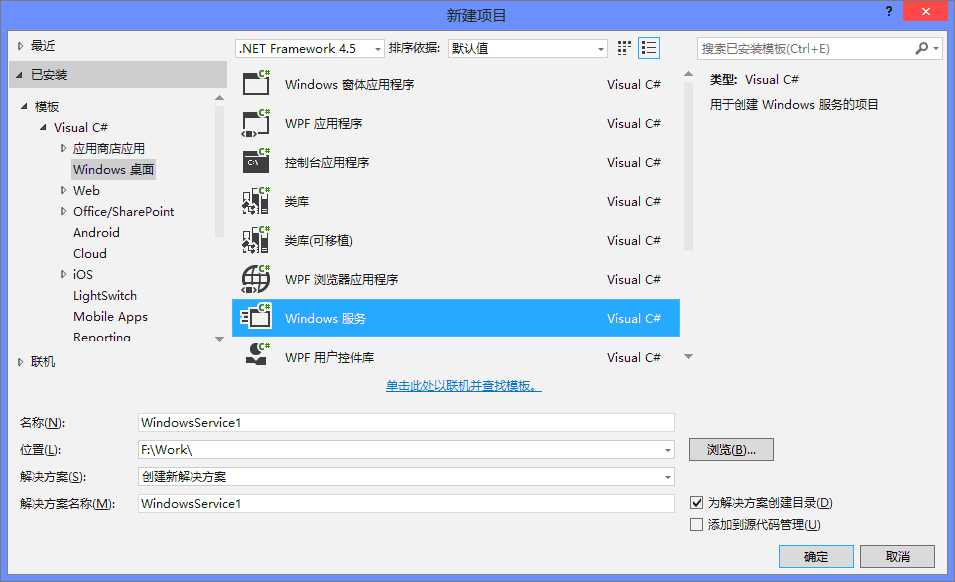This screenshot has width=955, height=582.
Task: Select the WPF 应用程序 template icon
Action: (x=256, y=122)
